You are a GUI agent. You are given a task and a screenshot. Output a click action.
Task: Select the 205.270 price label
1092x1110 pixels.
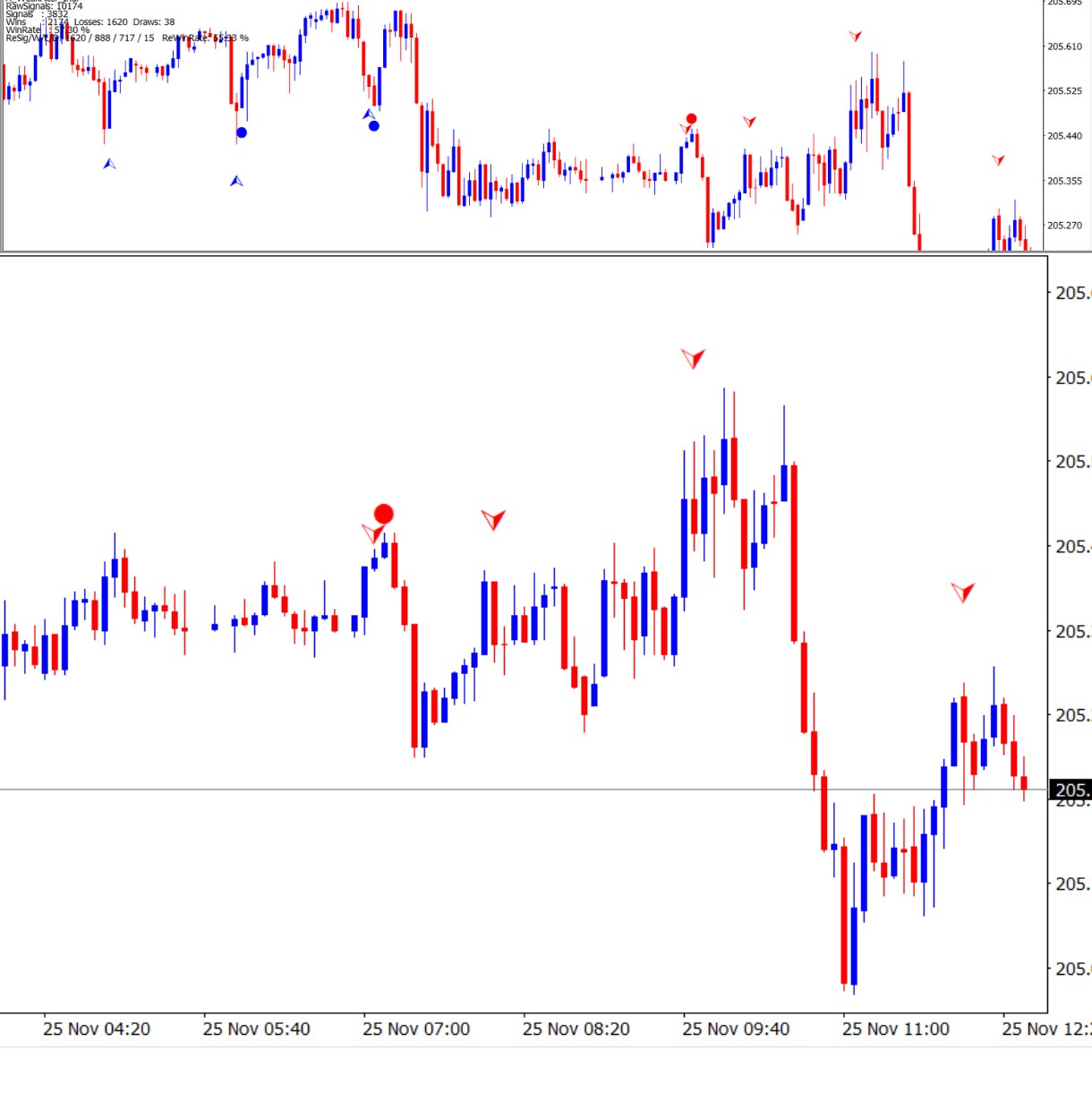point(1064,226)
